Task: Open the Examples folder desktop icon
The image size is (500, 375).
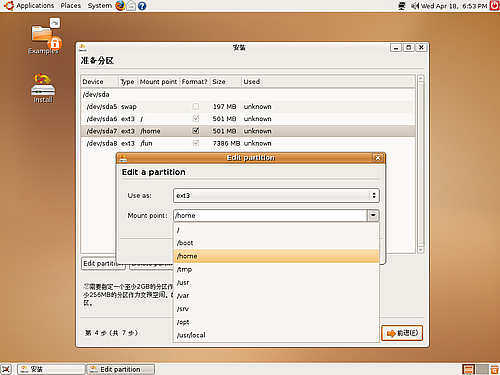Action: coord(44,36)
